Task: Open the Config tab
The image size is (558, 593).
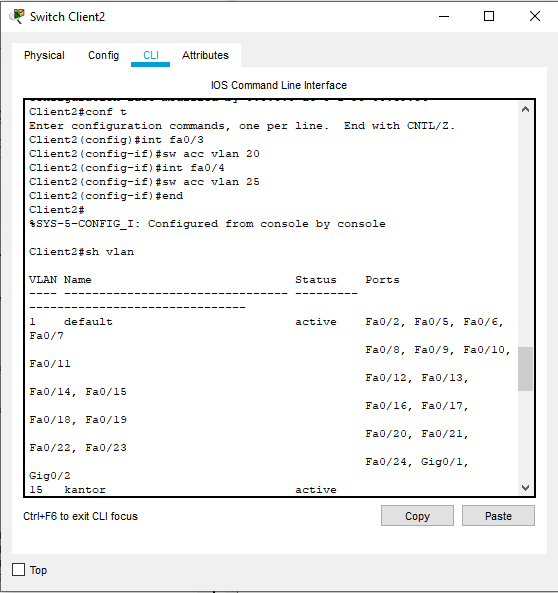Action: tap(103, 55)
